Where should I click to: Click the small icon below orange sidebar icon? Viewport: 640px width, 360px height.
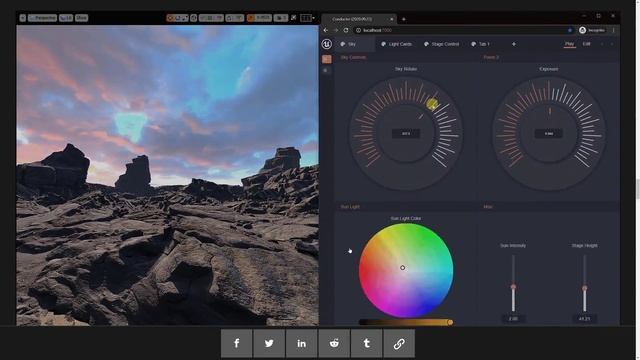(325, 71)
